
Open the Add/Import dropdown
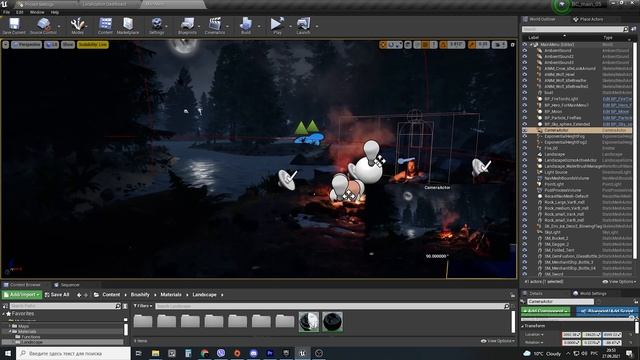(x=22, y=295)
